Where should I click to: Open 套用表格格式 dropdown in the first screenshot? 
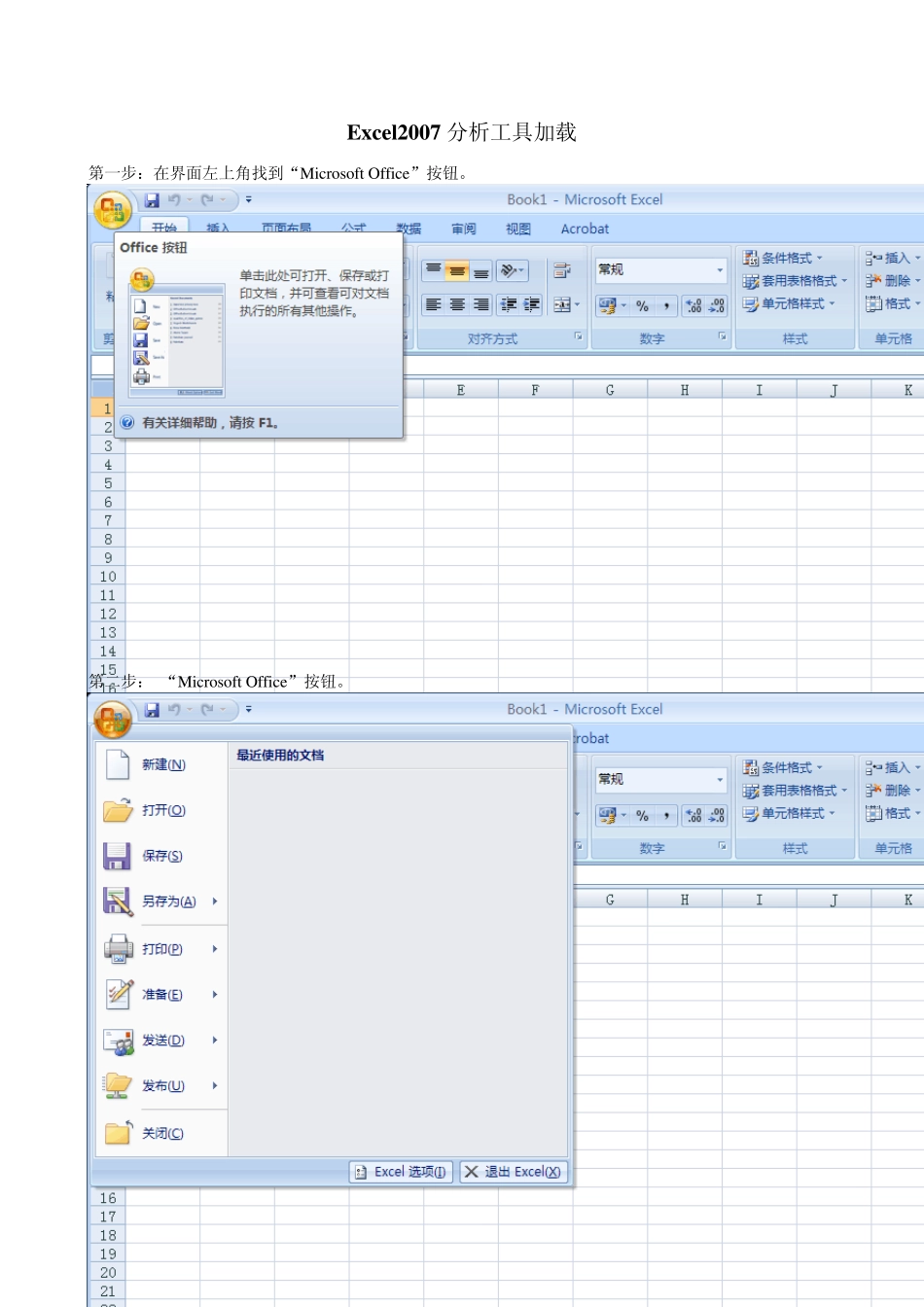click(x=795, y=281)
